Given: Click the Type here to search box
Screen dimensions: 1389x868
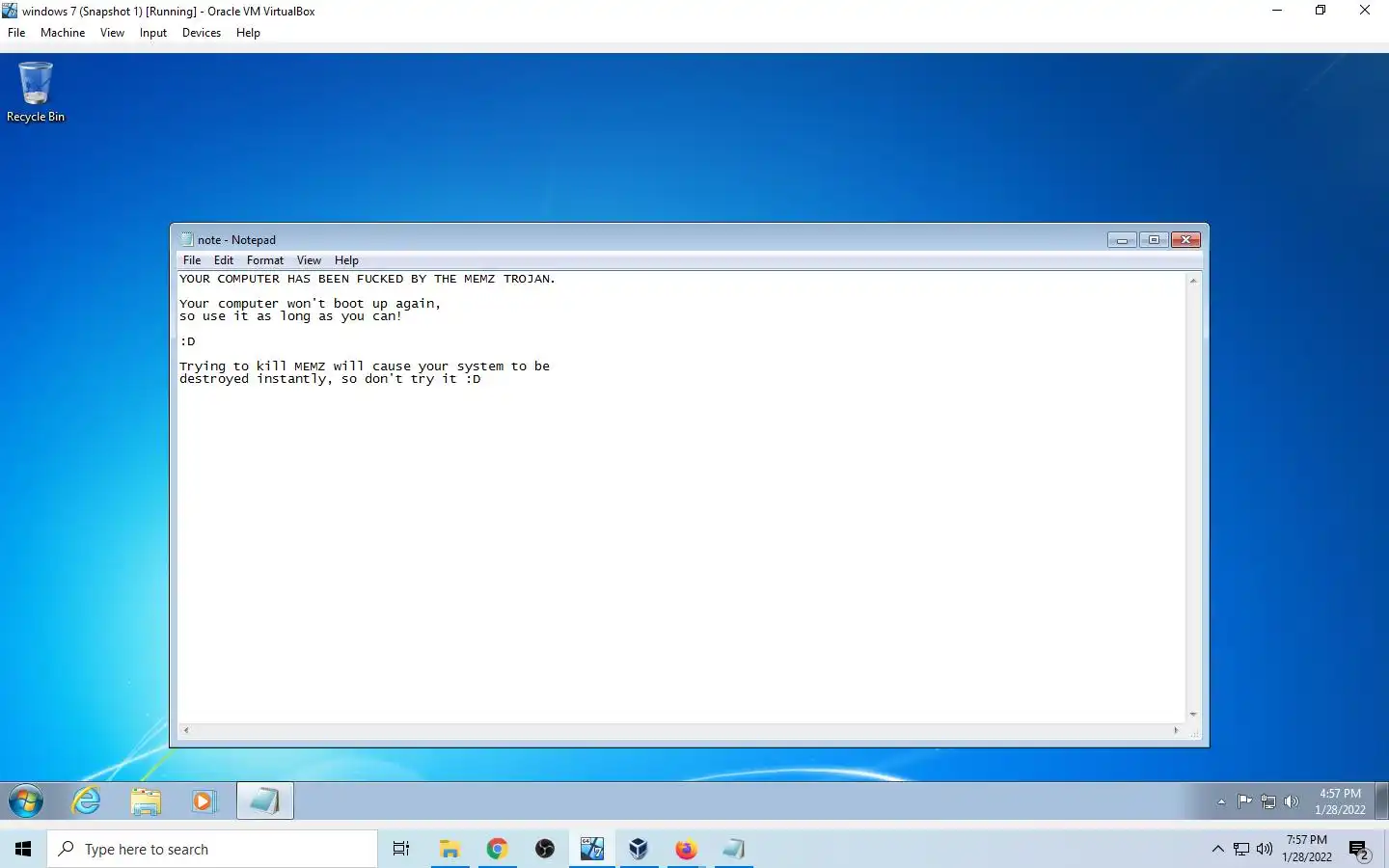Looking at the screenshot, I should [212, 849].
